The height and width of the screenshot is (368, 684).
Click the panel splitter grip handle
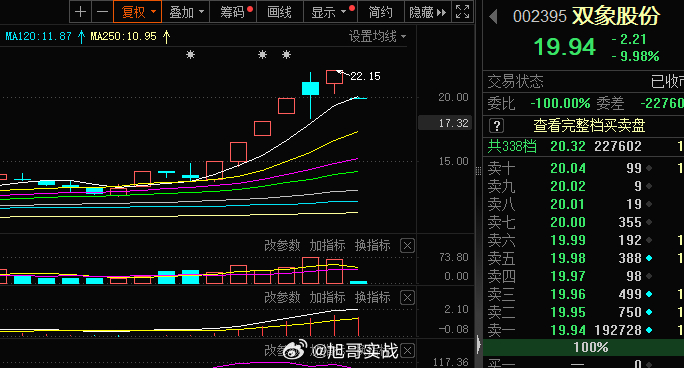tap(479, 171)
